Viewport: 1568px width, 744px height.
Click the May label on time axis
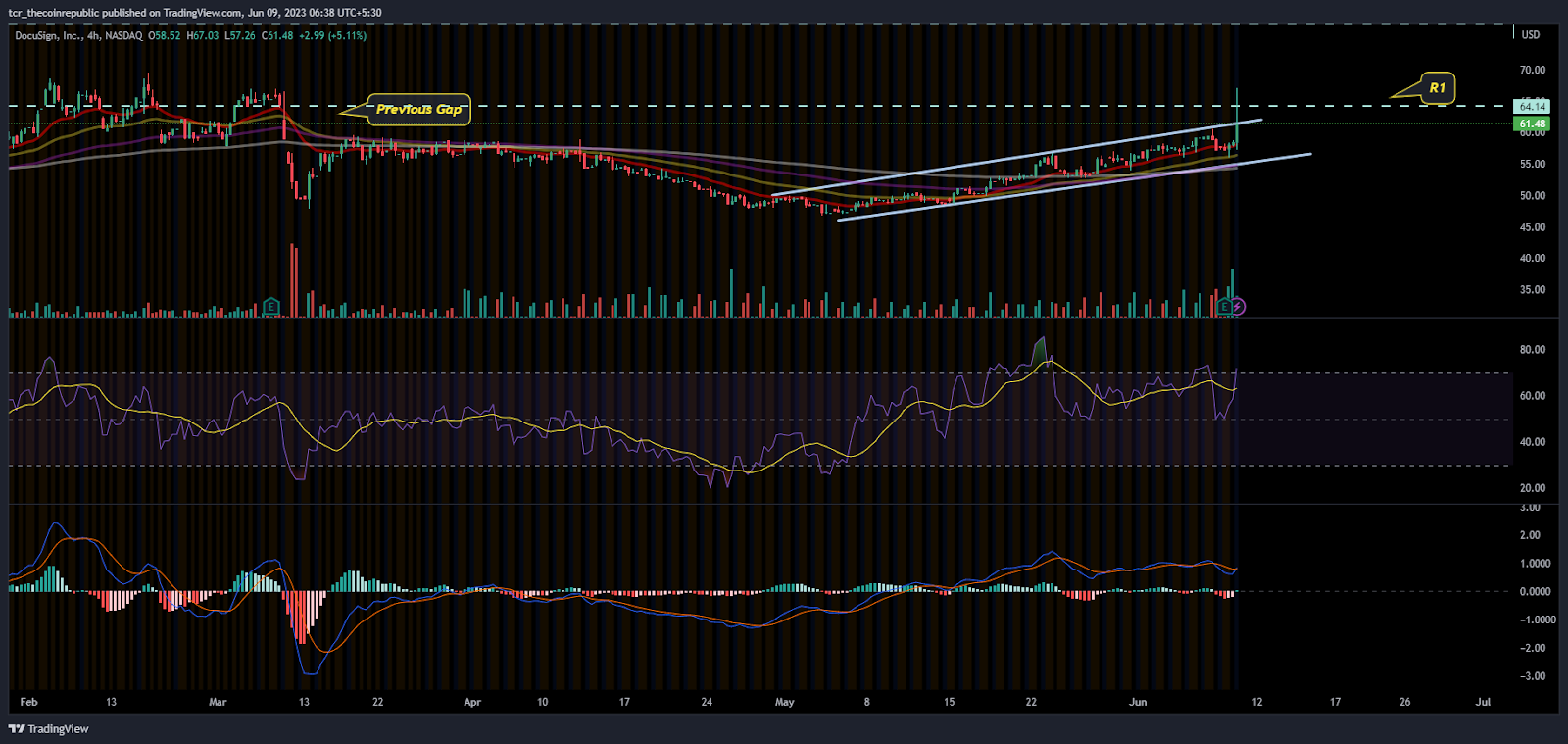[x=785, y=702]
